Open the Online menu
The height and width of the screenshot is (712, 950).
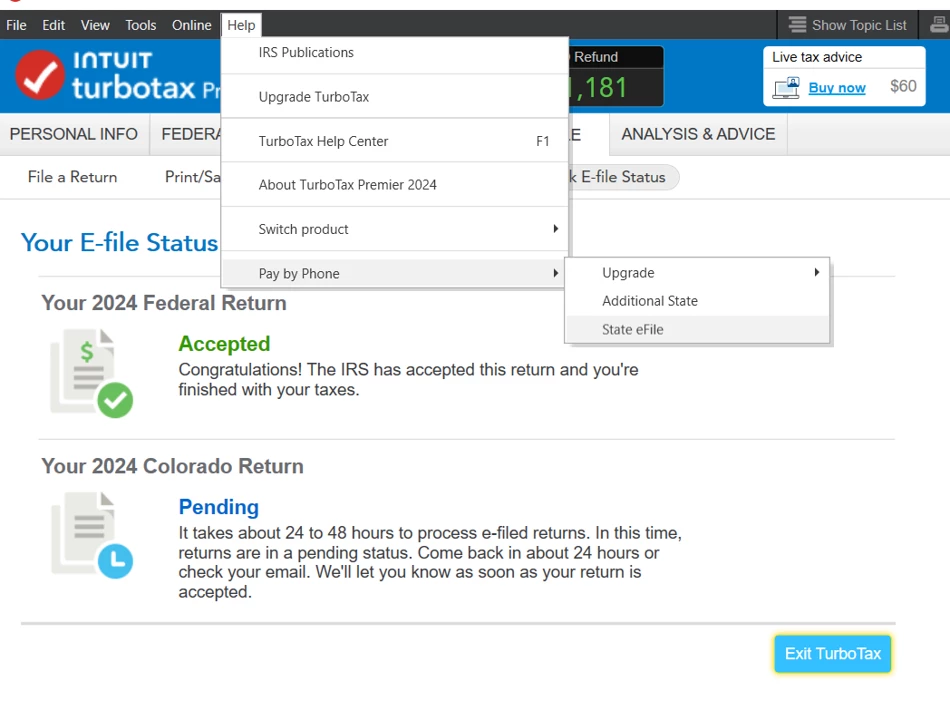191,25
